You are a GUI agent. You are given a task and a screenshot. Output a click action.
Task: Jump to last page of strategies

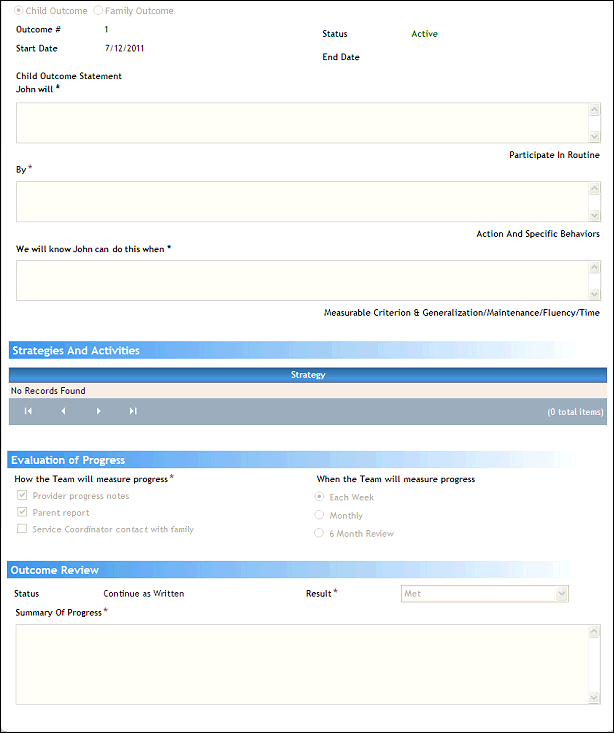coord(133,411)
